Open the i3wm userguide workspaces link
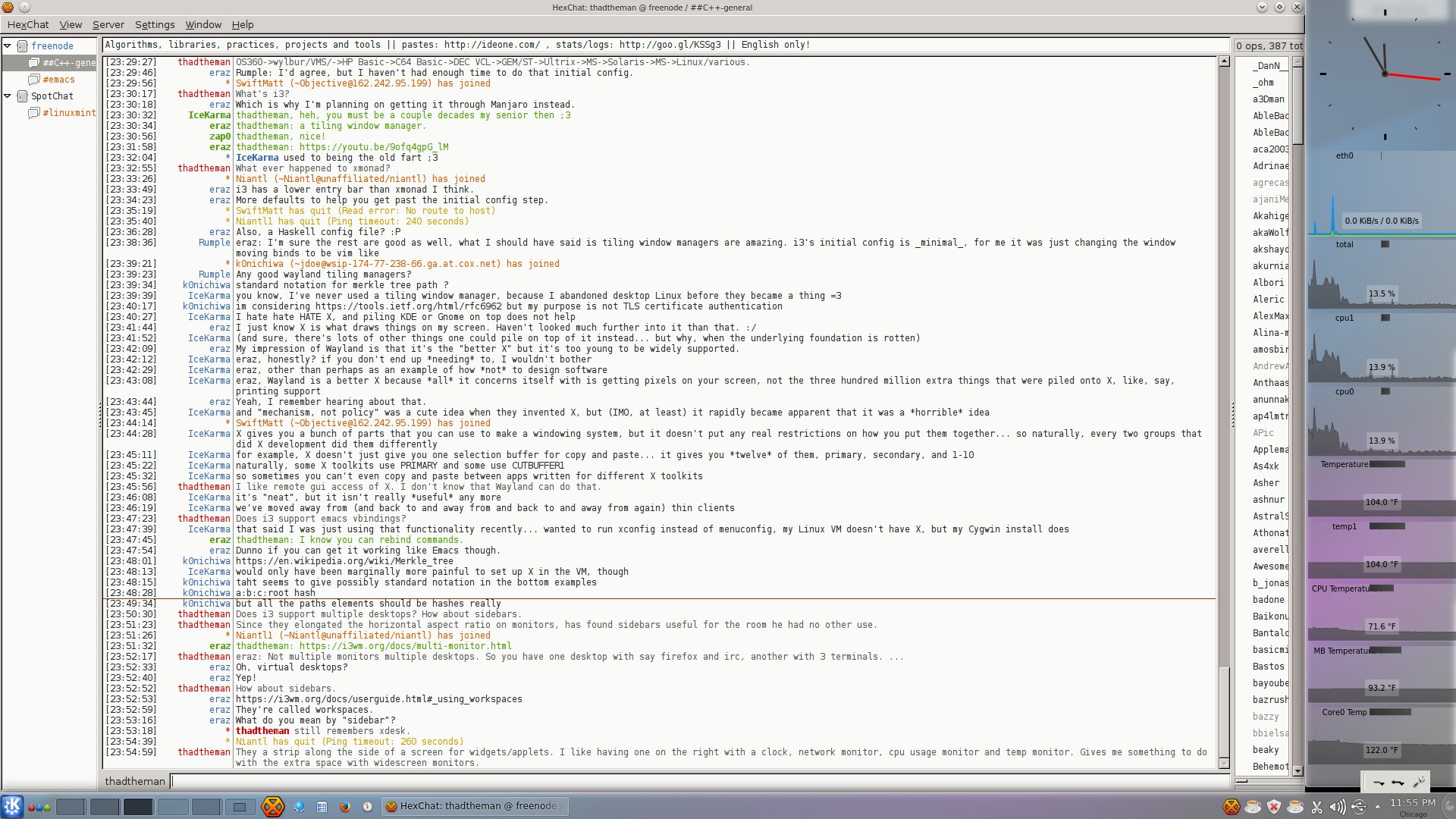The height and width of the screenshot is (819, 1456). tap(379, 699)
